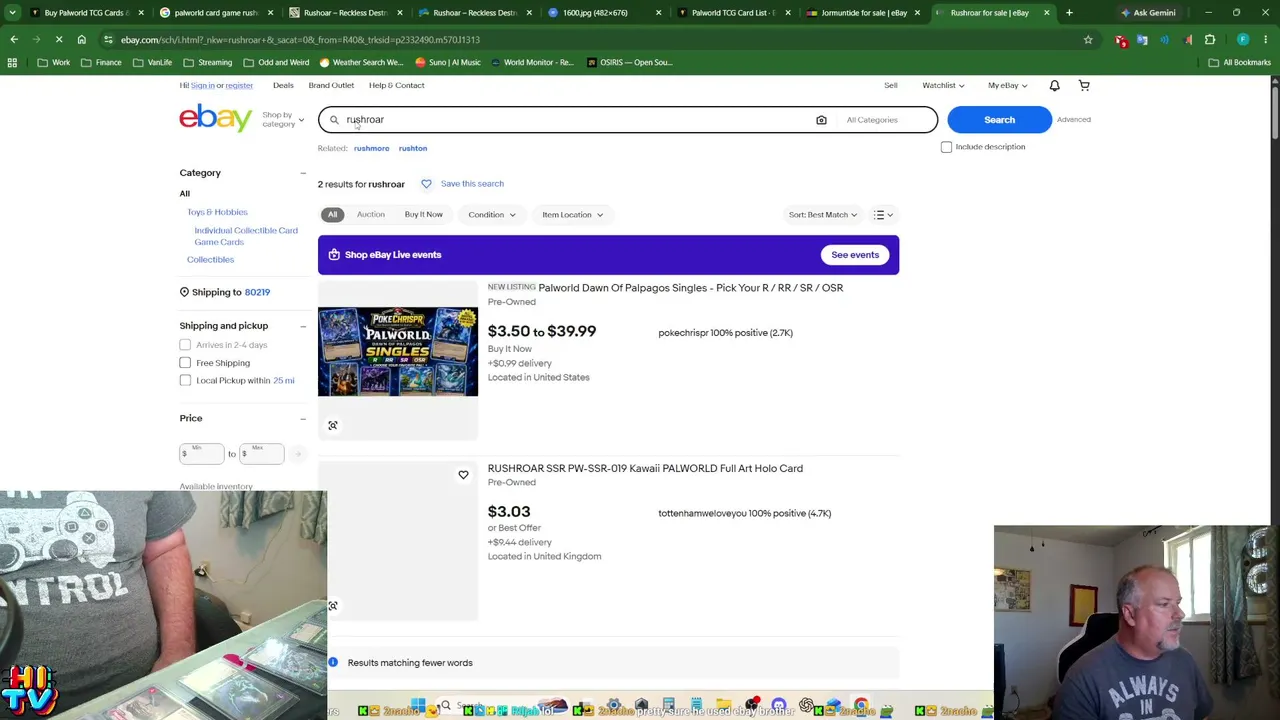Open the Sort: Best Match dropdown
The width and height of the screenshot is (1280, 720).
pos(823,215)
